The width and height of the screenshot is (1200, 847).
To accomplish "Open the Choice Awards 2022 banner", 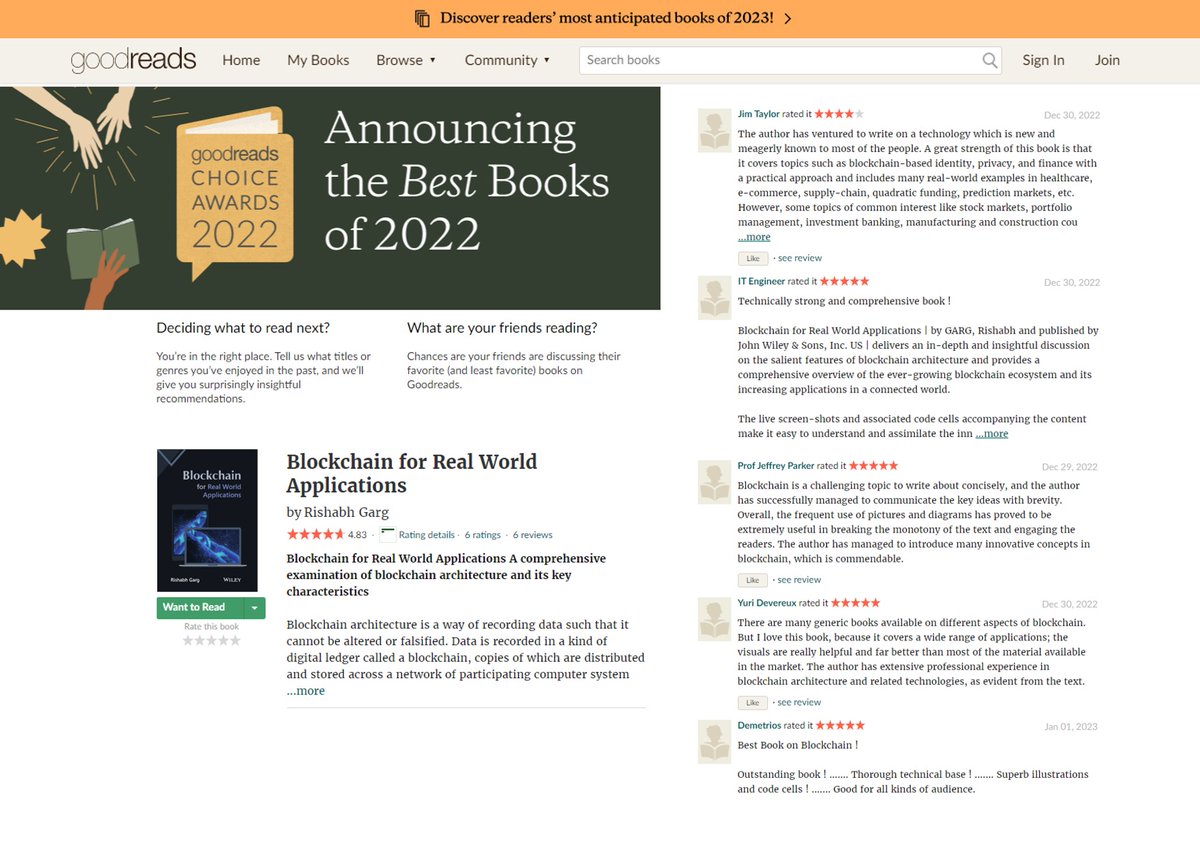I will [330, 198].
